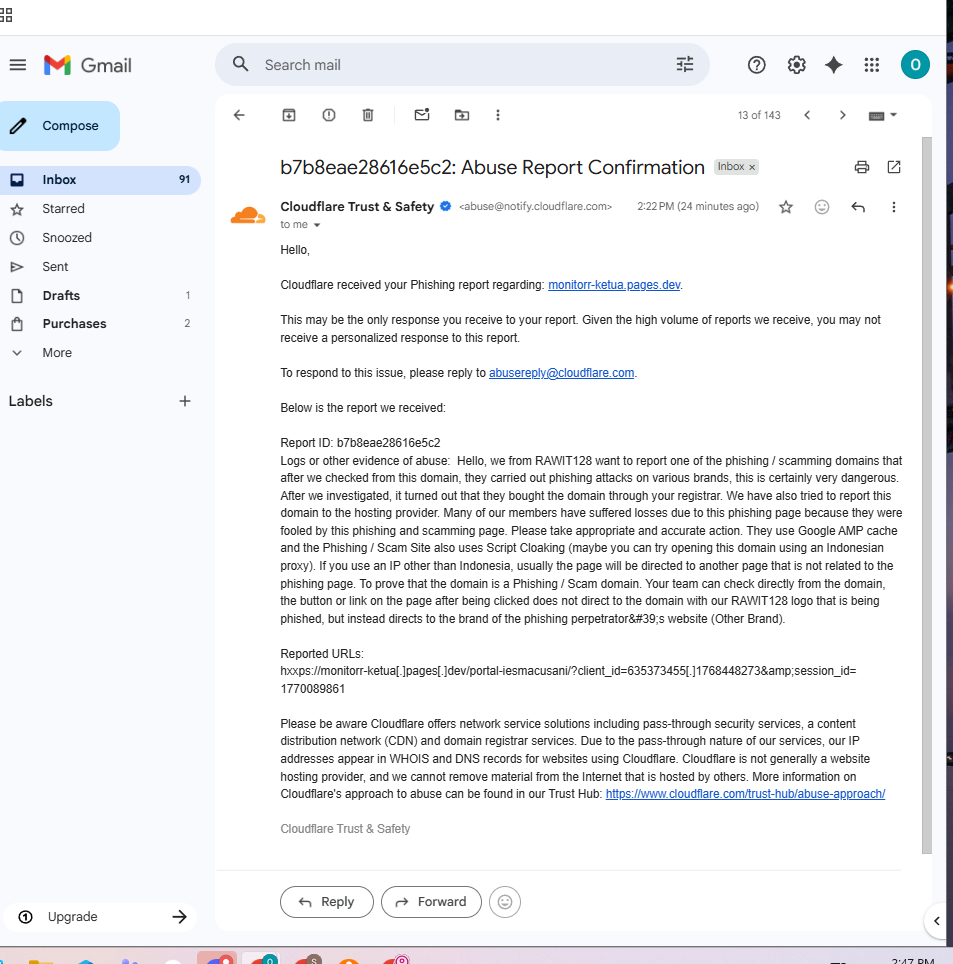Click the browser tab grid icon
Image resolution: width=953 pixels, height=964 pixels.
coord(6,15)
